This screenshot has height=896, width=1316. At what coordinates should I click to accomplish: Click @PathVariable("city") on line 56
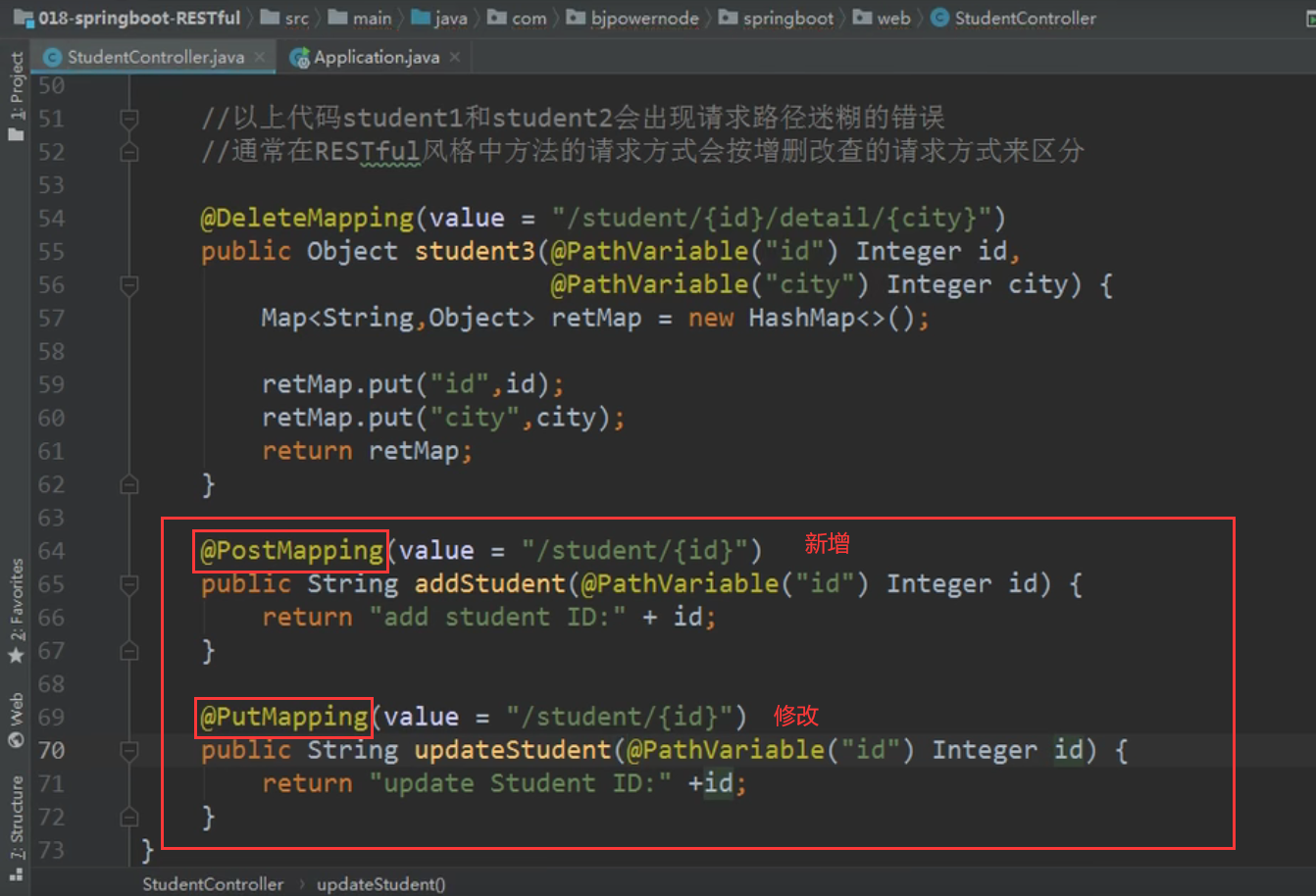[710, 284]
